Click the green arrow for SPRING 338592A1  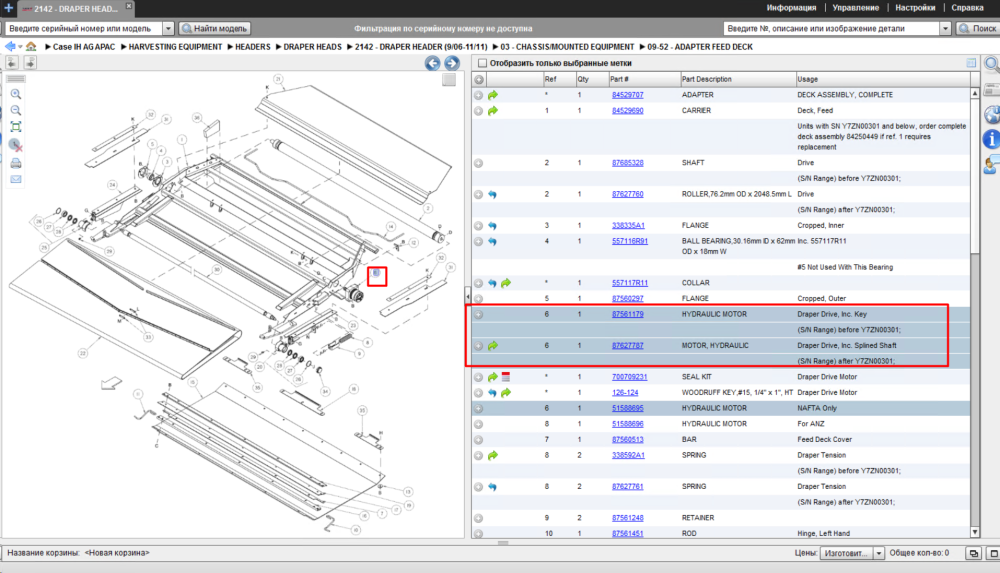coord(493,456)
